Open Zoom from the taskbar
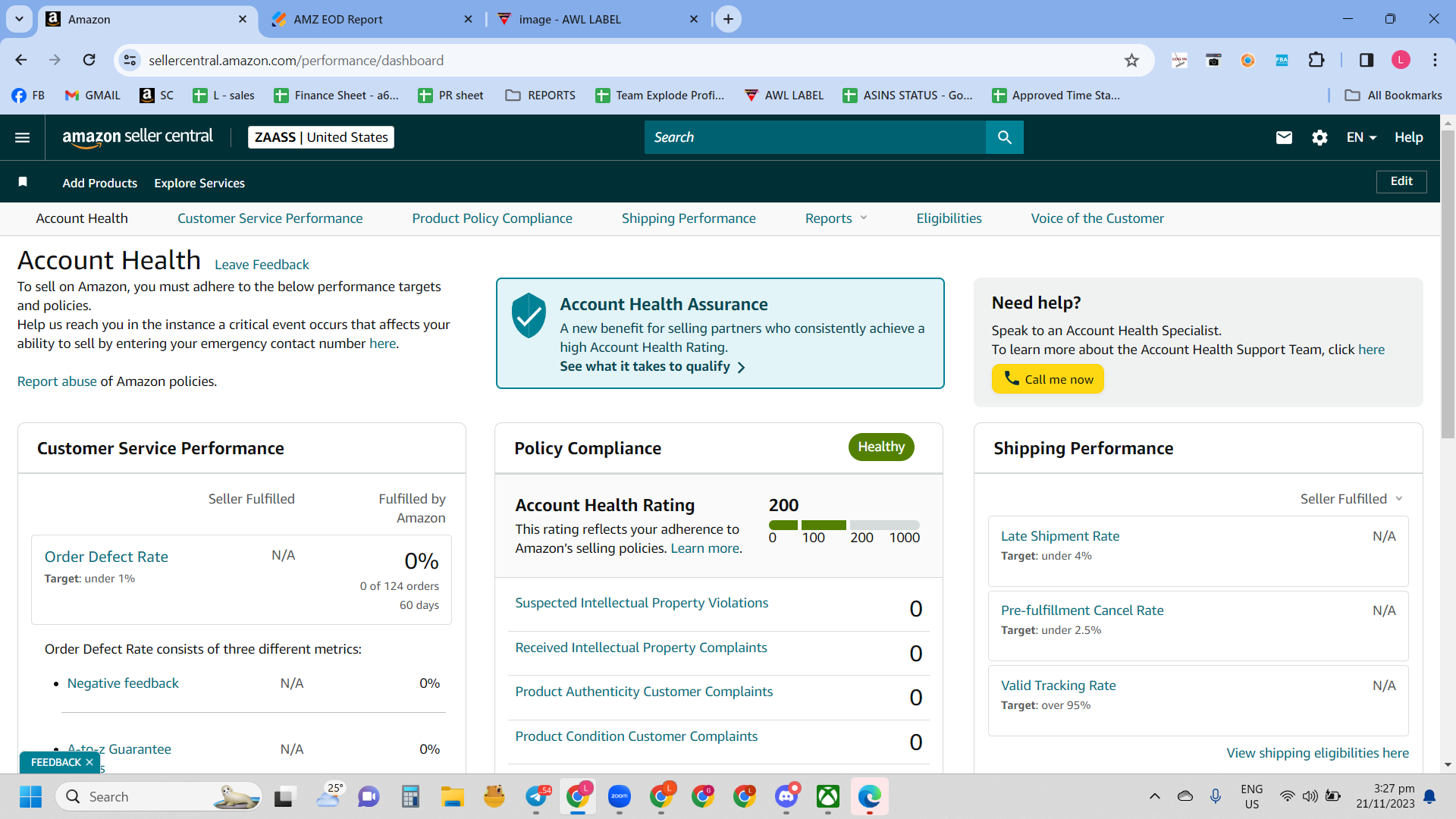 (620, 797)
